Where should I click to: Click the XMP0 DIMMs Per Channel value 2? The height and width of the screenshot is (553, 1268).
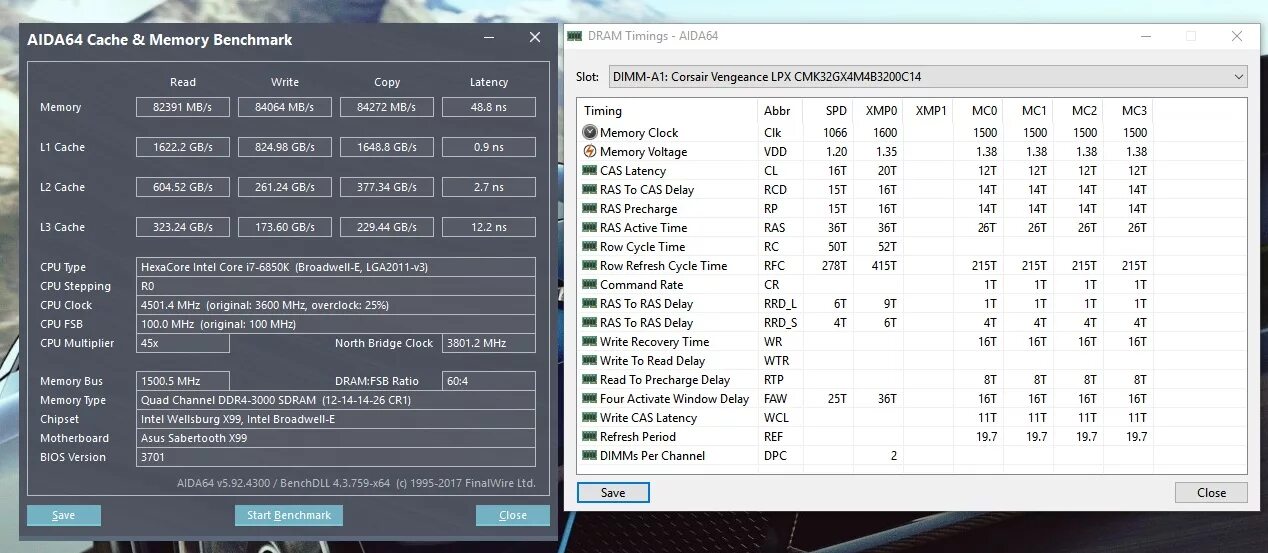click(893, 455)
